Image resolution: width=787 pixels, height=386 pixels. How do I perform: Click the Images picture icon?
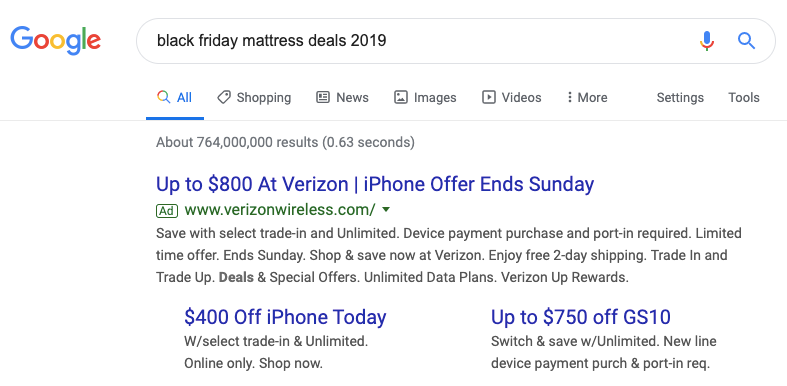tap(401, 97)
